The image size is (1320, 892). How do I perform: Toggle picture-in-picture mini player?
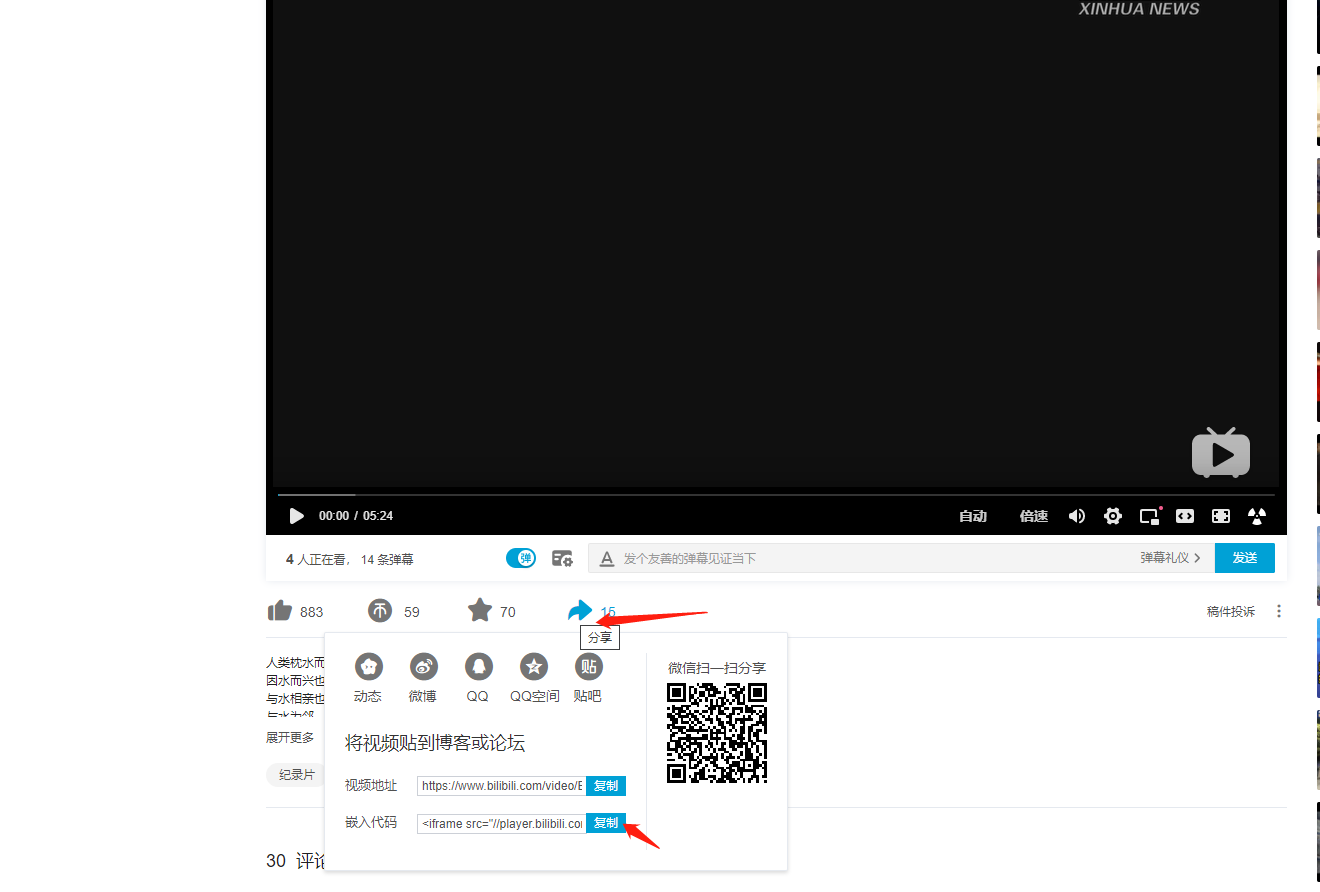click(1149, 516)
